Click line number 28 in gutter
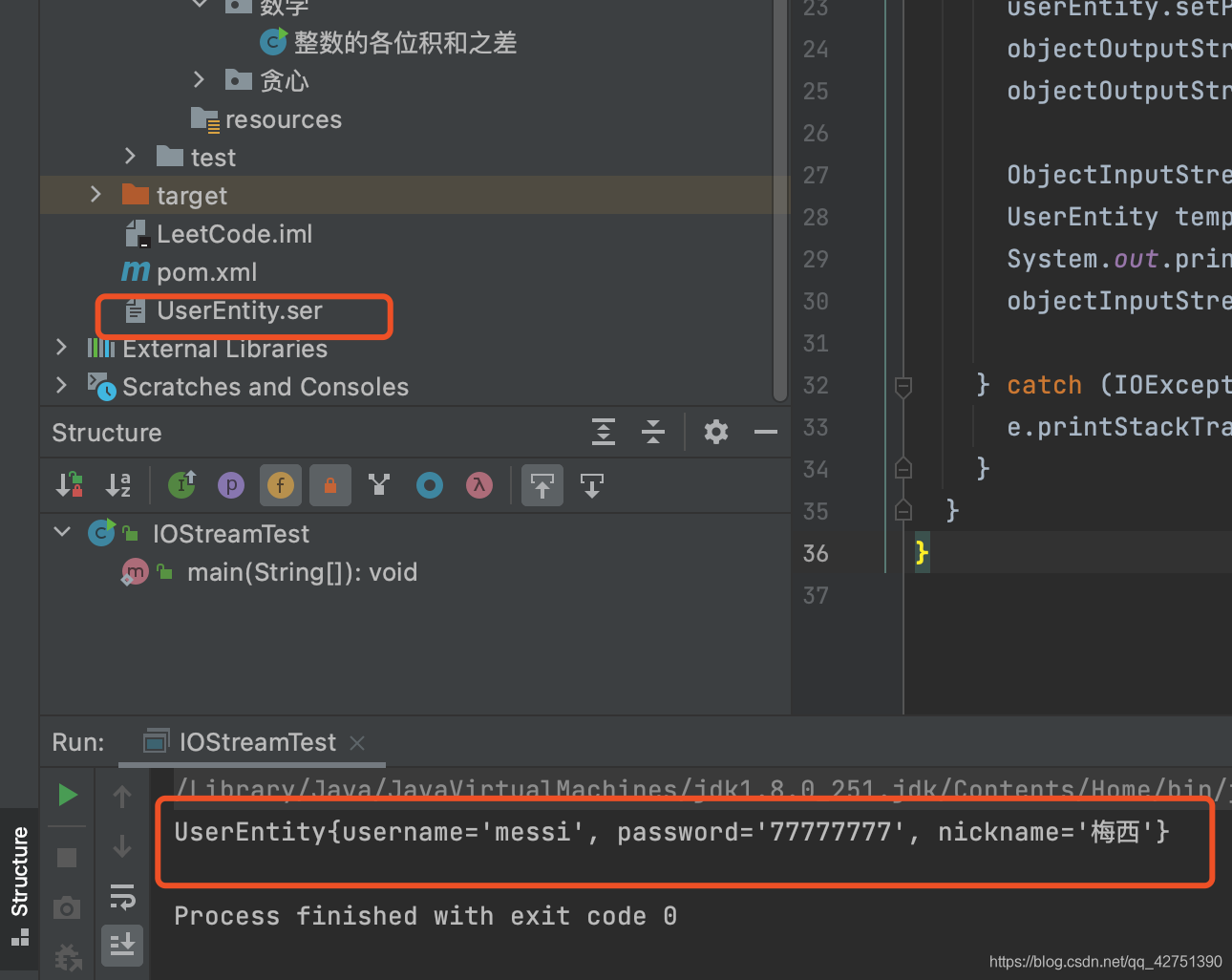 816,217
